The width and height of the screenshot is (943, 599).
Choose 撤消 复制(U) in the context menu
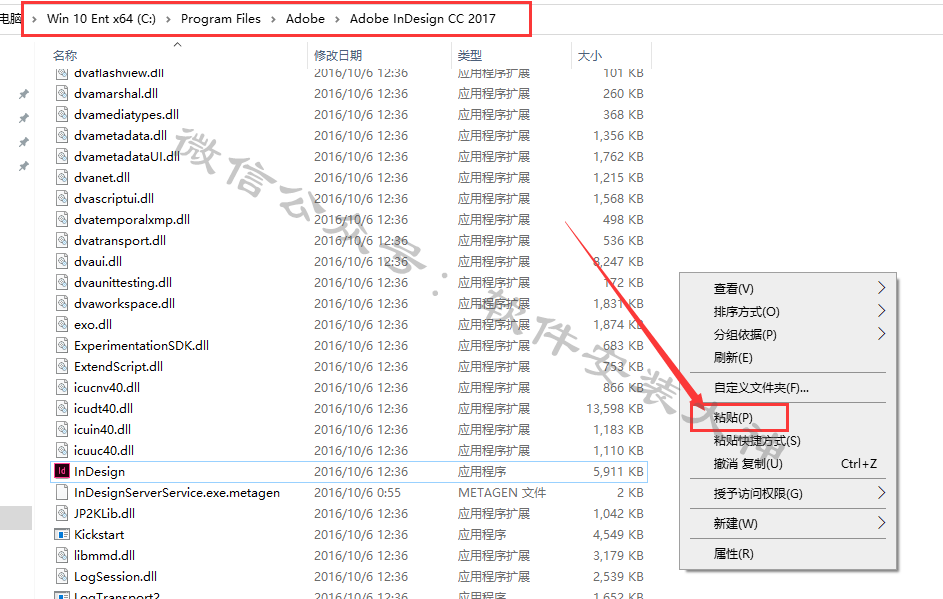click(x=748, y=464)
